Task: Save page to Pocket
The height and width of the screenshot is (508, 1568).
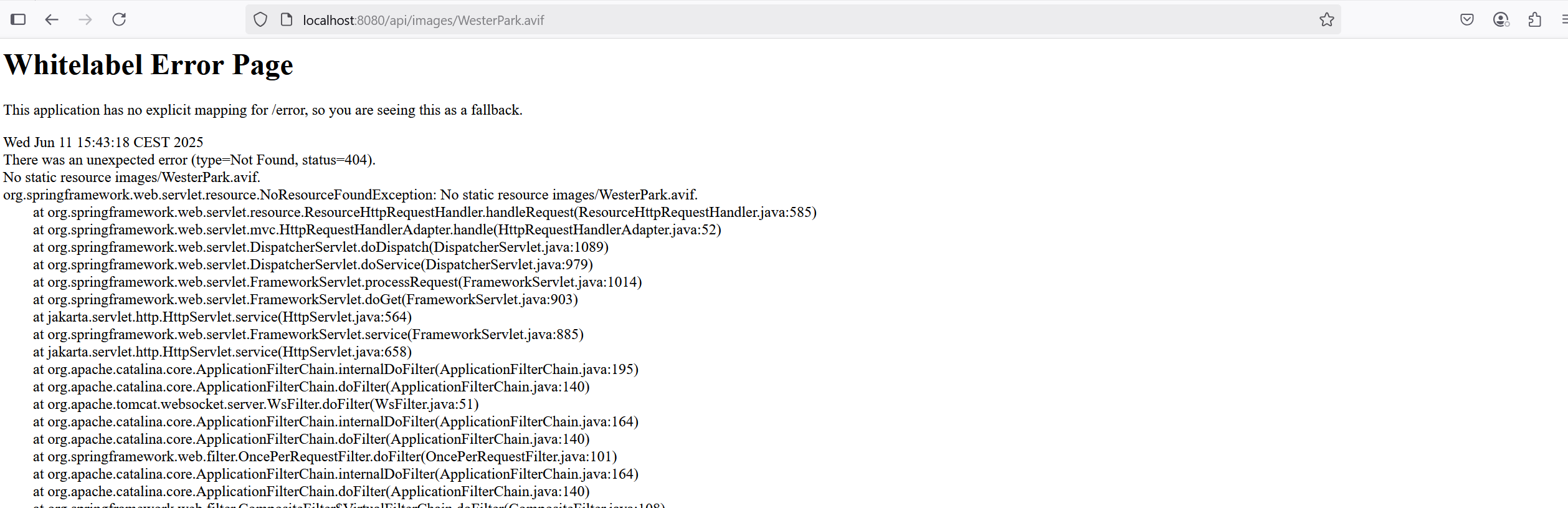Action: point(1467,20)
